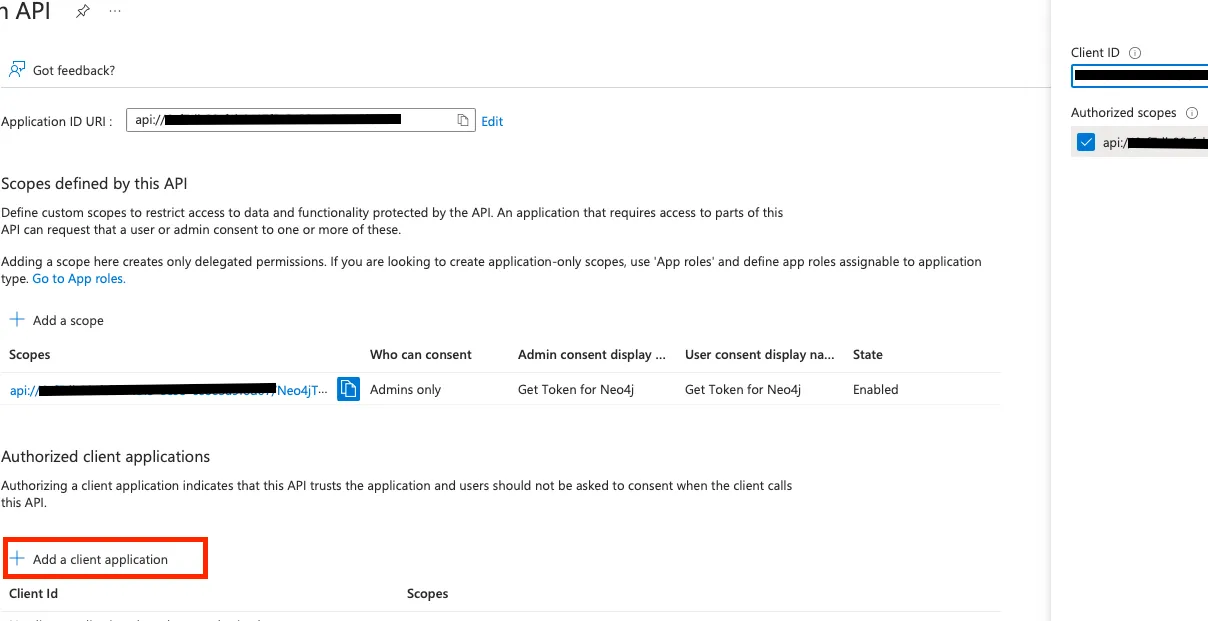The height and width of the screenshot is (621, 1208).
Task: Click Add a client application
Action: [x=100, y=559]
